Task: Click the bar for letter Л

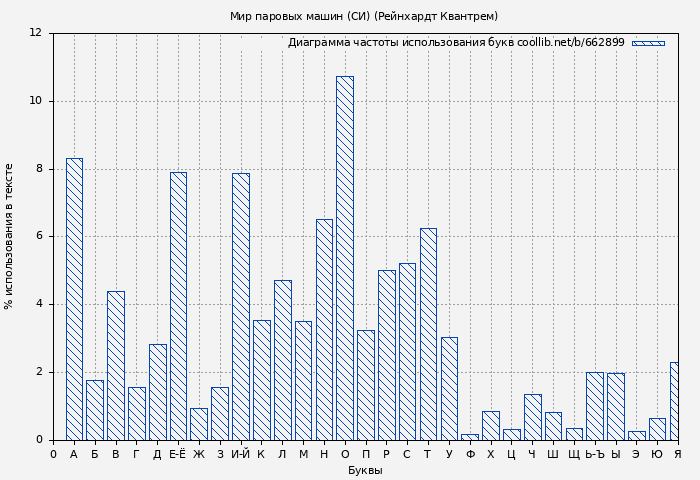Action: 282,360
